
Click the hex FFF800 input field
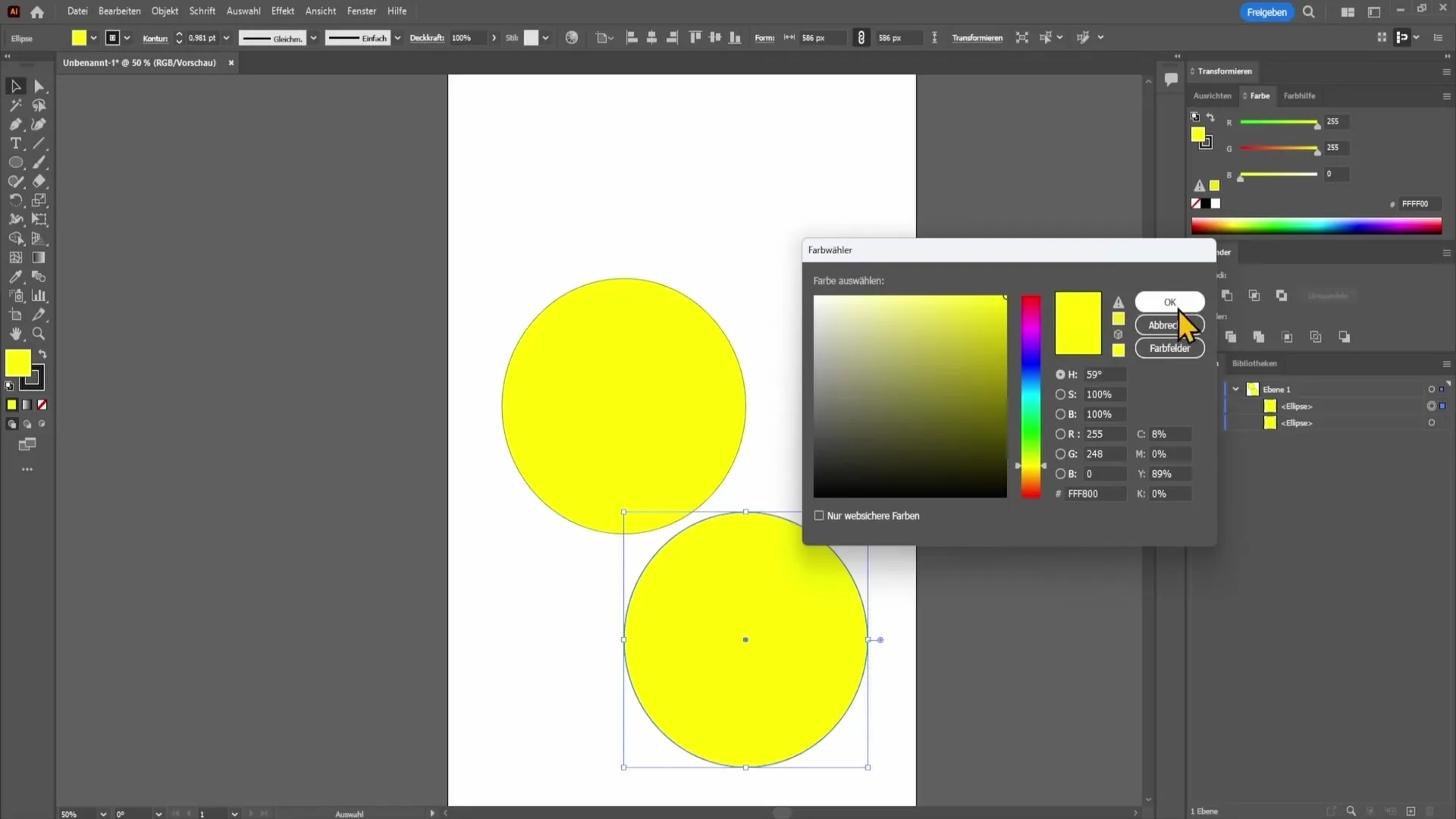(x=1095, y=494)
